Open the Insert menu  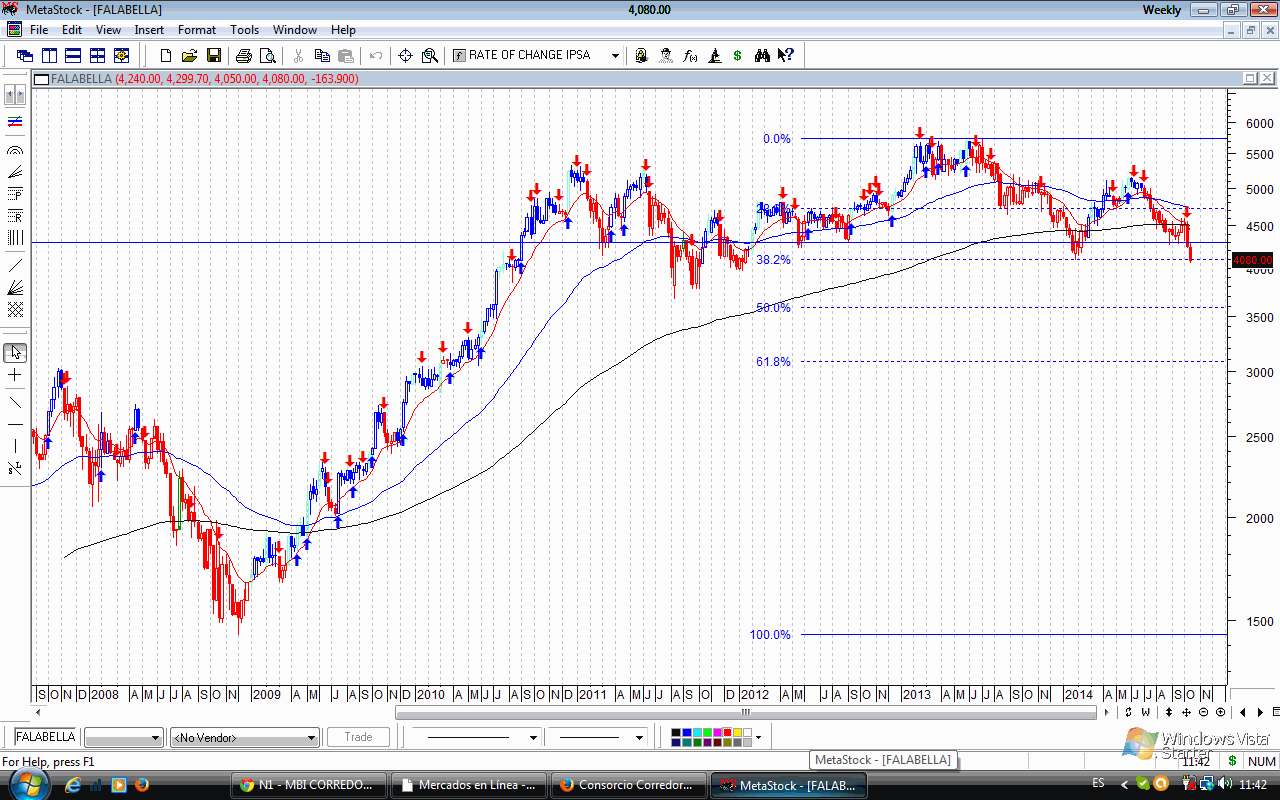(149, 30)
